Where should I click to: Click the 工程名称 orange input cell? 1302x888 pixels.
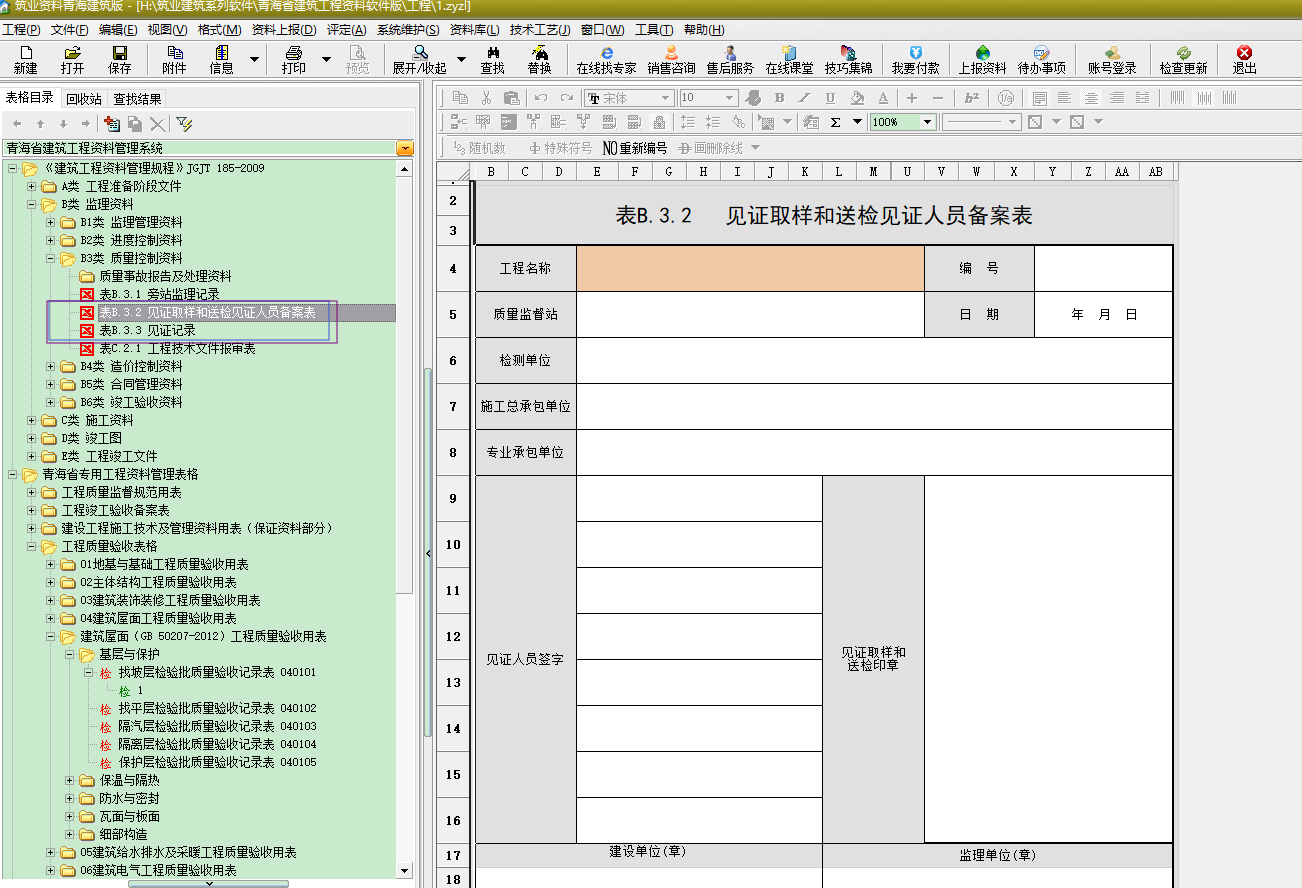750,268
